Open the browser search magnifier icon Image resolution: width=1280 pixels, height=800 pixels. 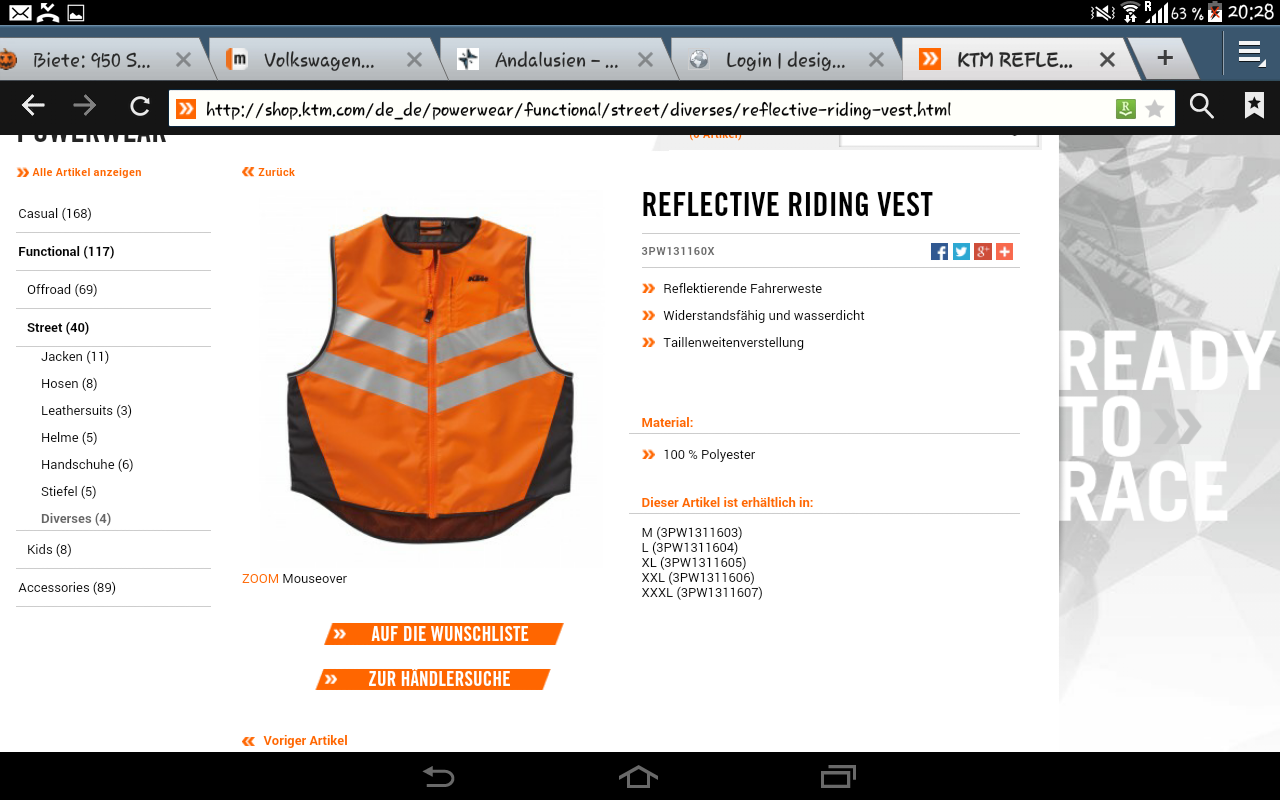point(1202,107)
